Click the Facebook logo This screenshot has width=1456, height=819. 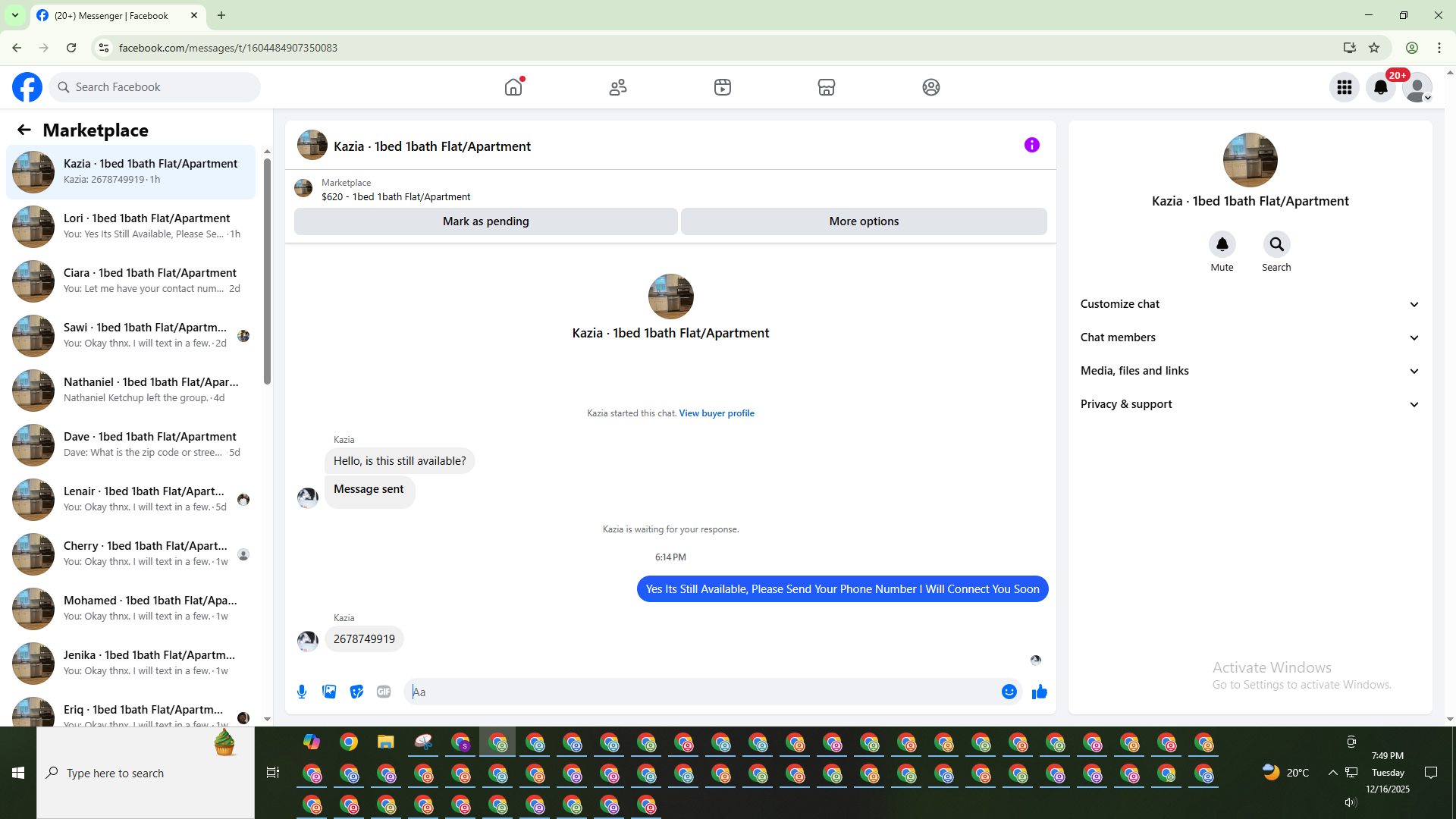coord(27,87)
